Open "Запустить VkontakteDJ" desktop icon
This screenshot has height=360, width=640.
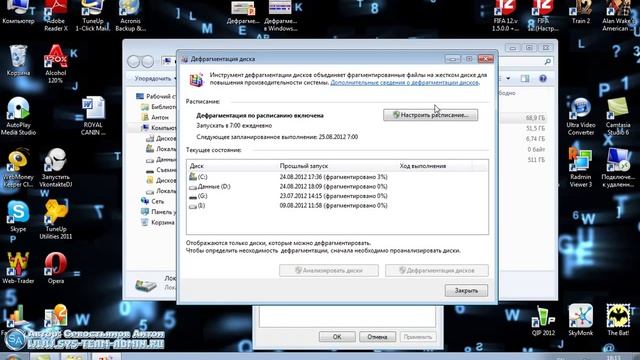coord(56,168)
